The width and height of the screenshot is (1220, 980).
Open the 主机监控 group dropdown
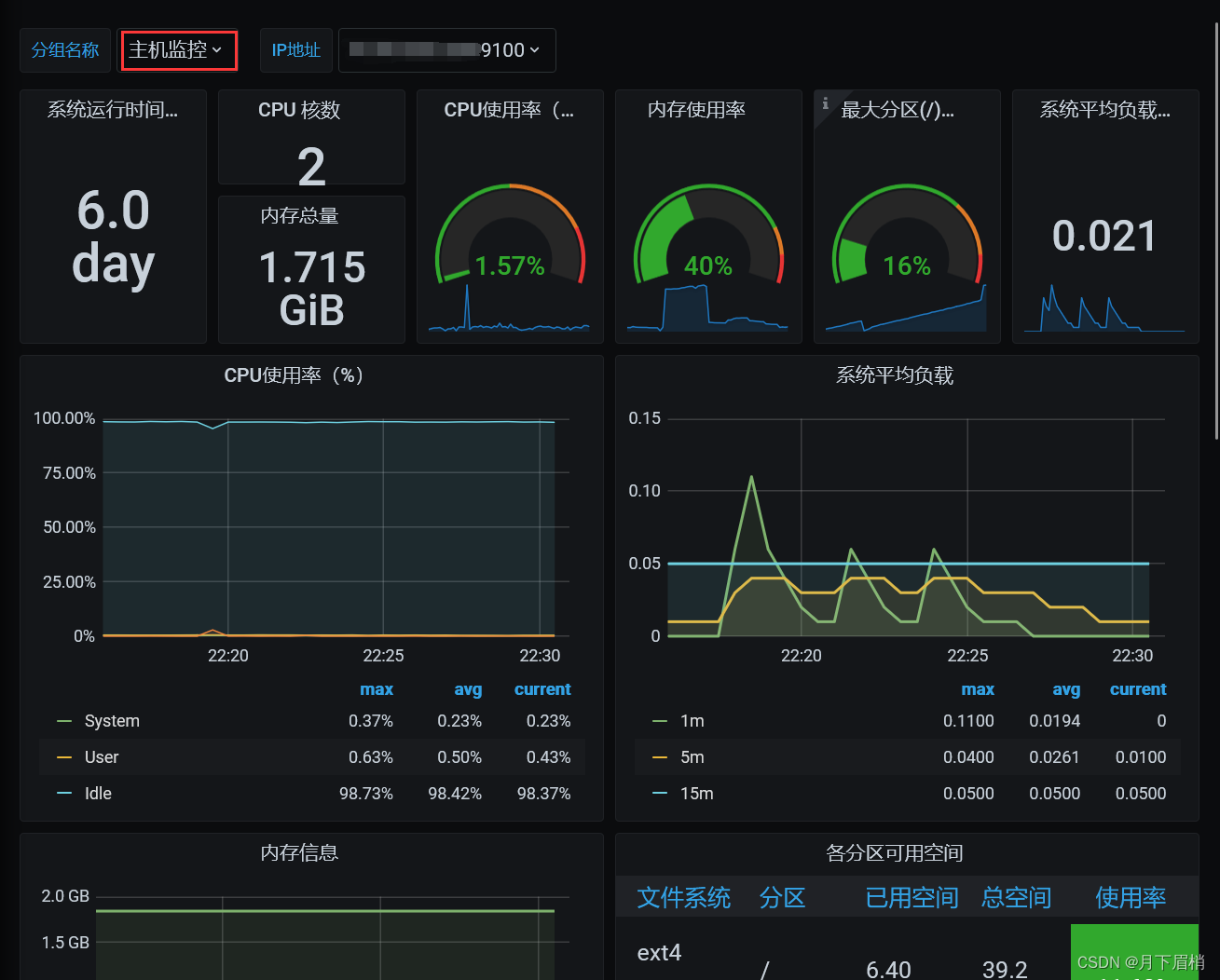click(x=178, y=50)
